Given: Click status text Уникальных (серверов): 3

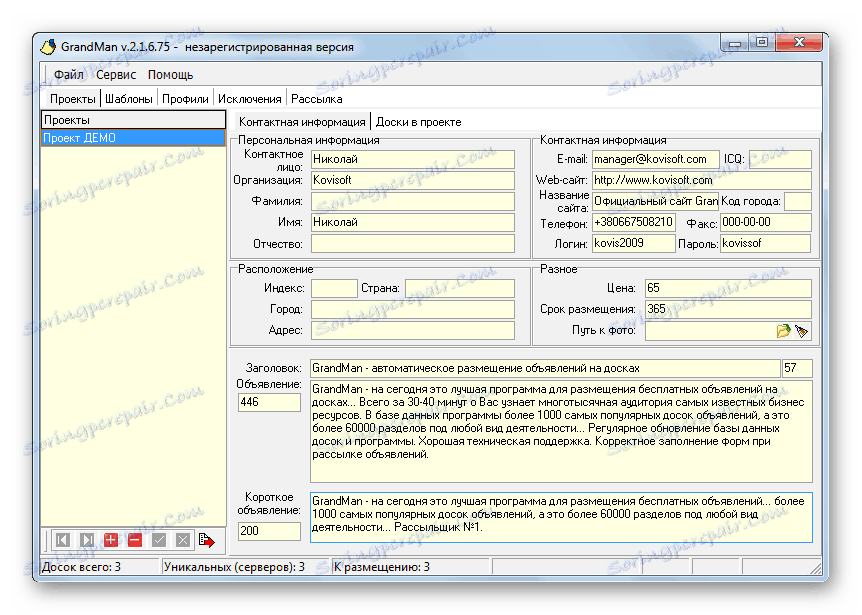Looking at the screenshot, I should pyautogui.click(x=234, y=567).
